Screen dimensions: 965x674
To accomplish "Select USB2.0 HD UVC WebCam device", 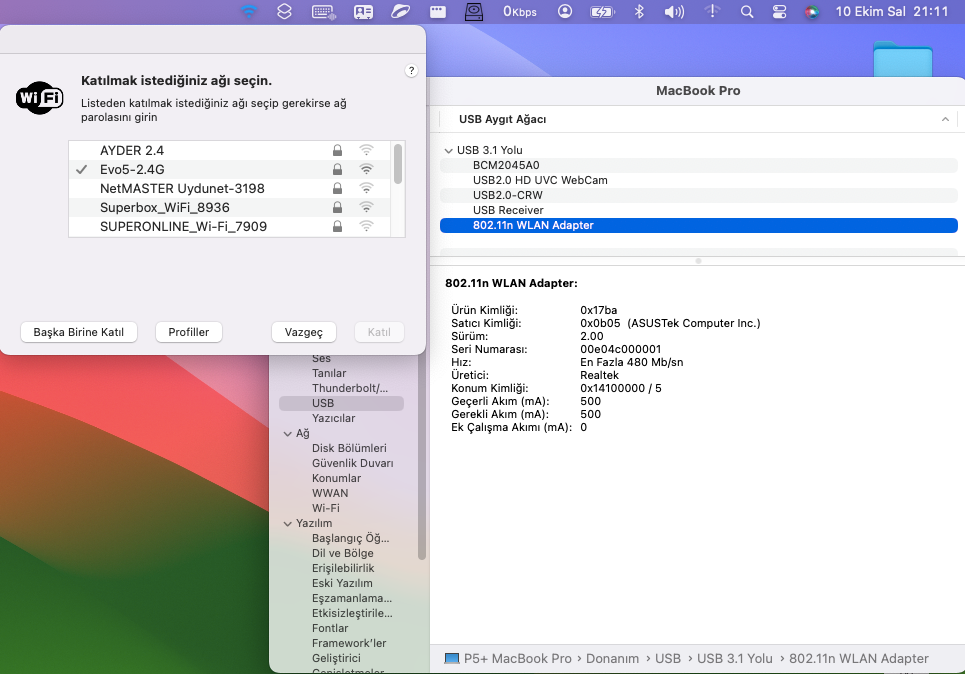I will [x=699, y=180].
